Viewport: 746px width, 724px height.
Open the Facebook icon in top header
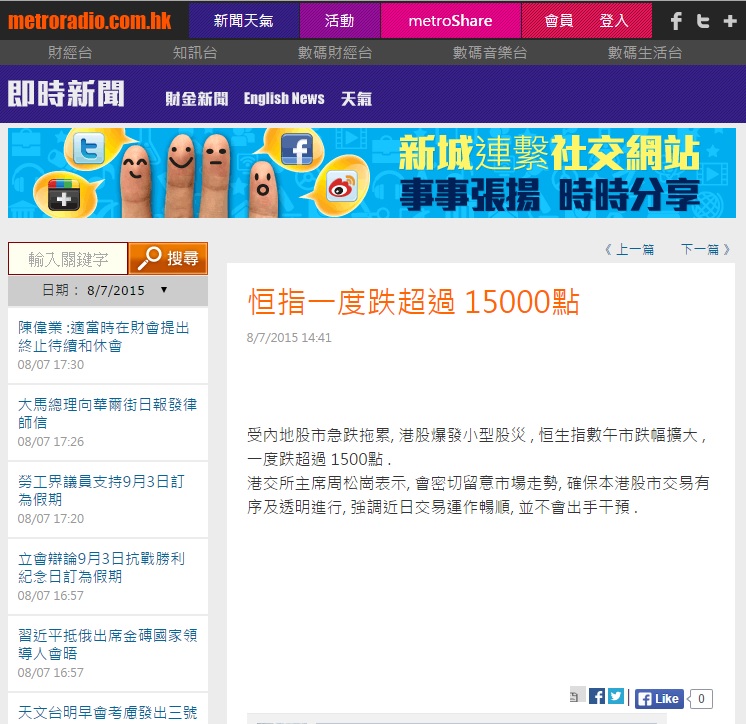click(x=676, y=21)
